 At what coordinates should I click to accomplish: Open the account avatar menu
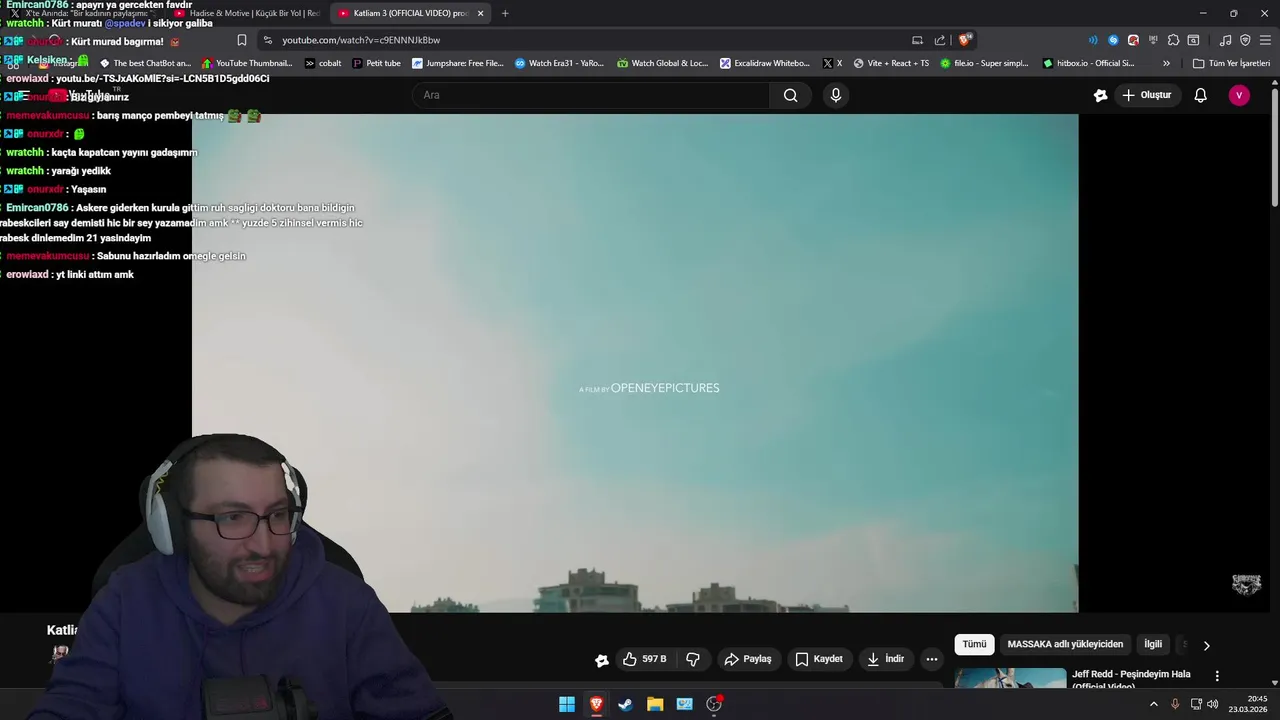tap(1239, 95)
